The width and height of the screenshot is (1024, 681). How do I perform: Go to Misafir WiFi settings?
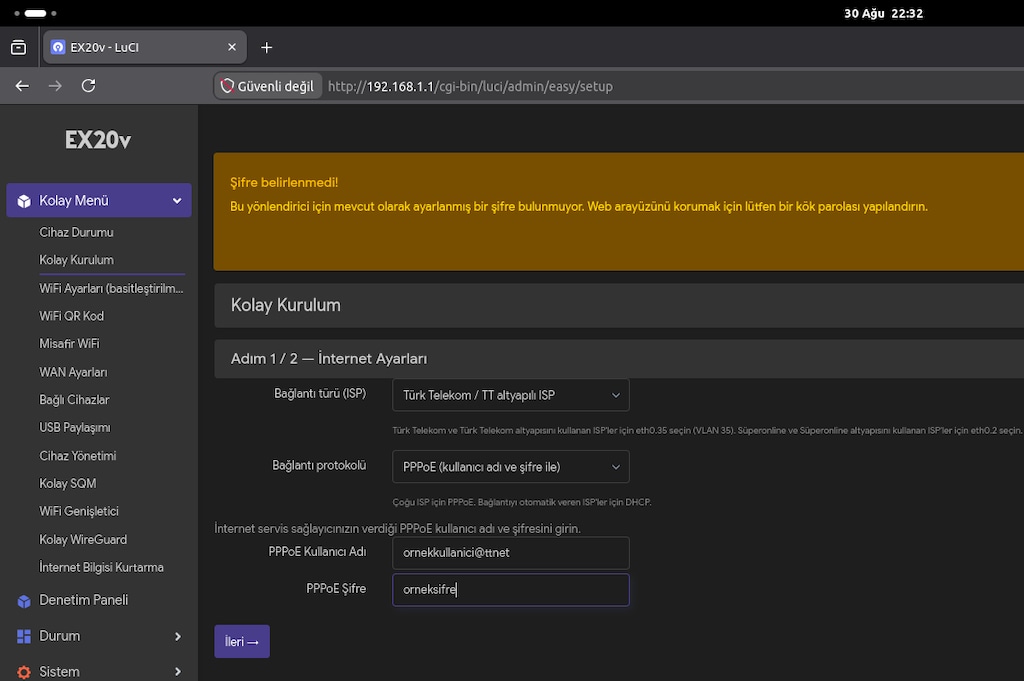(69, 343)
